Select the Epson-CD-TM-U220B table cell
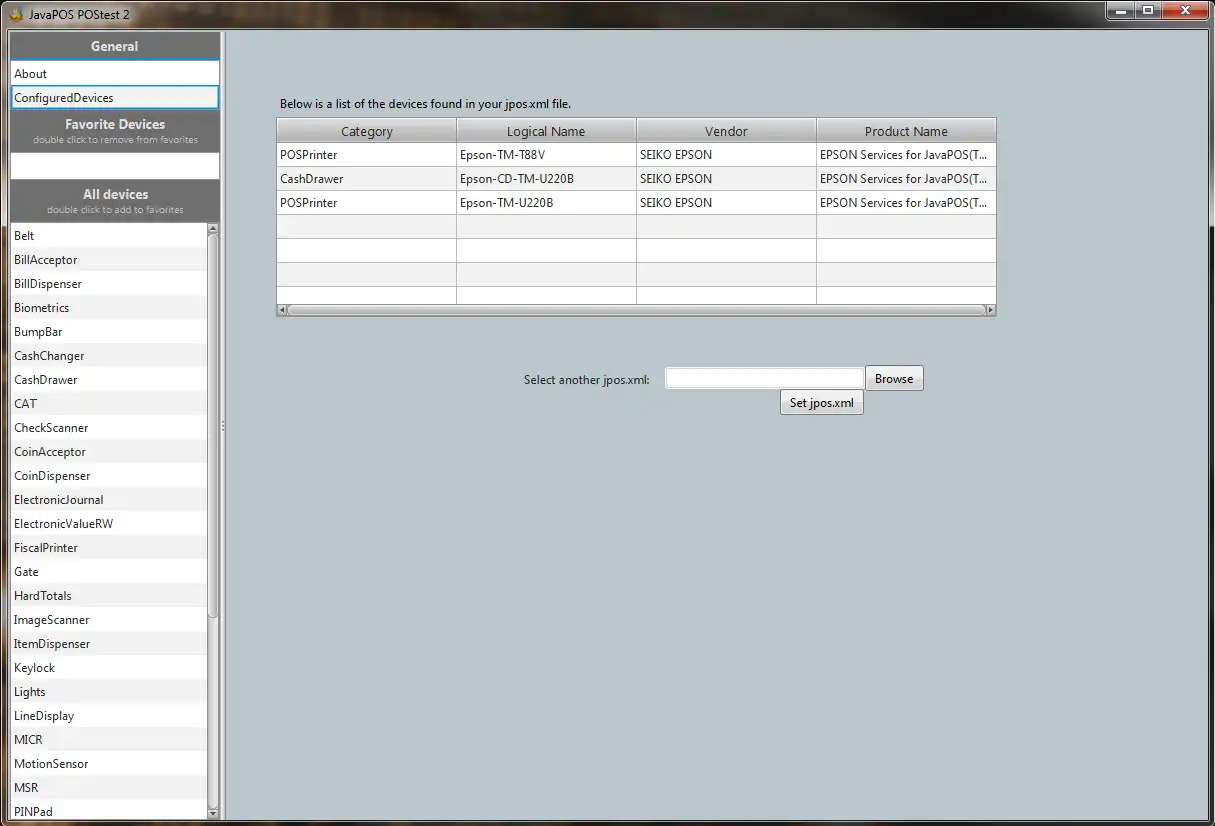1215x826 pixels. (546, 179)
